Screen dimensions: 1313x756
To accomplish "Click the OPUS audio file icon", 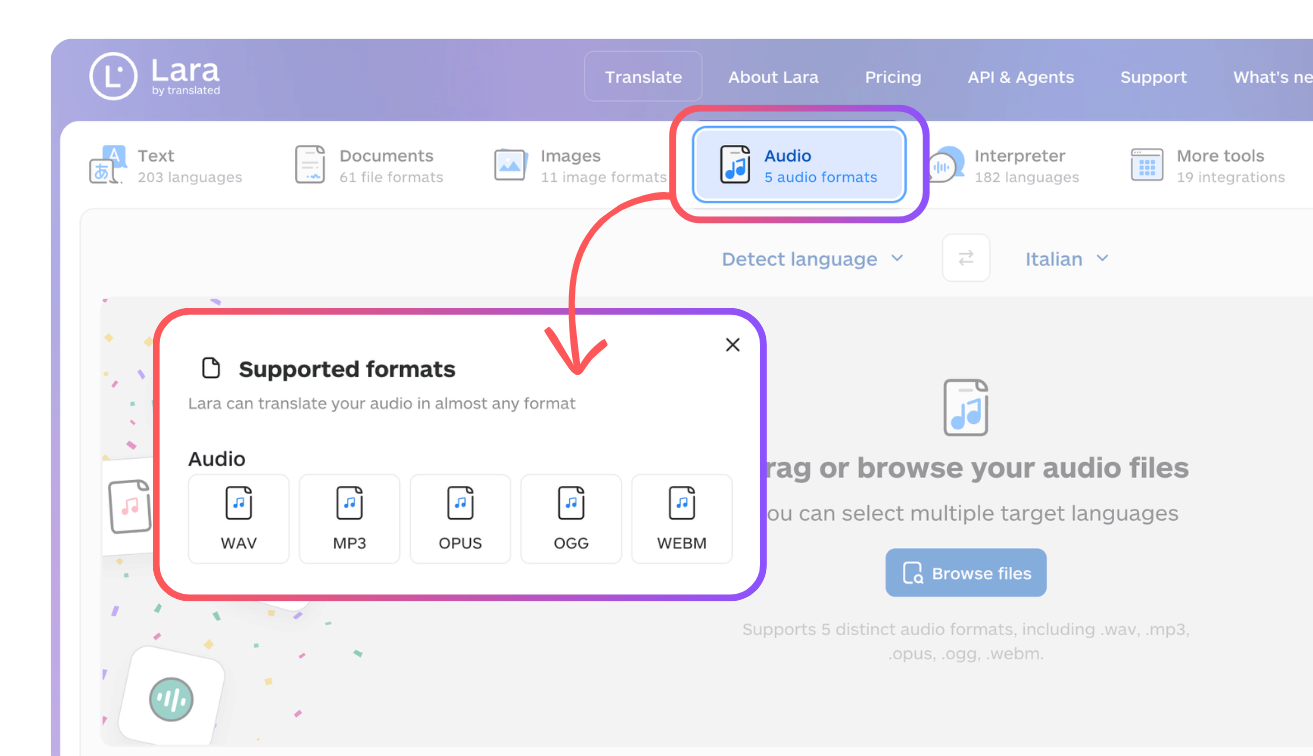I will click(x=460, y=503).
